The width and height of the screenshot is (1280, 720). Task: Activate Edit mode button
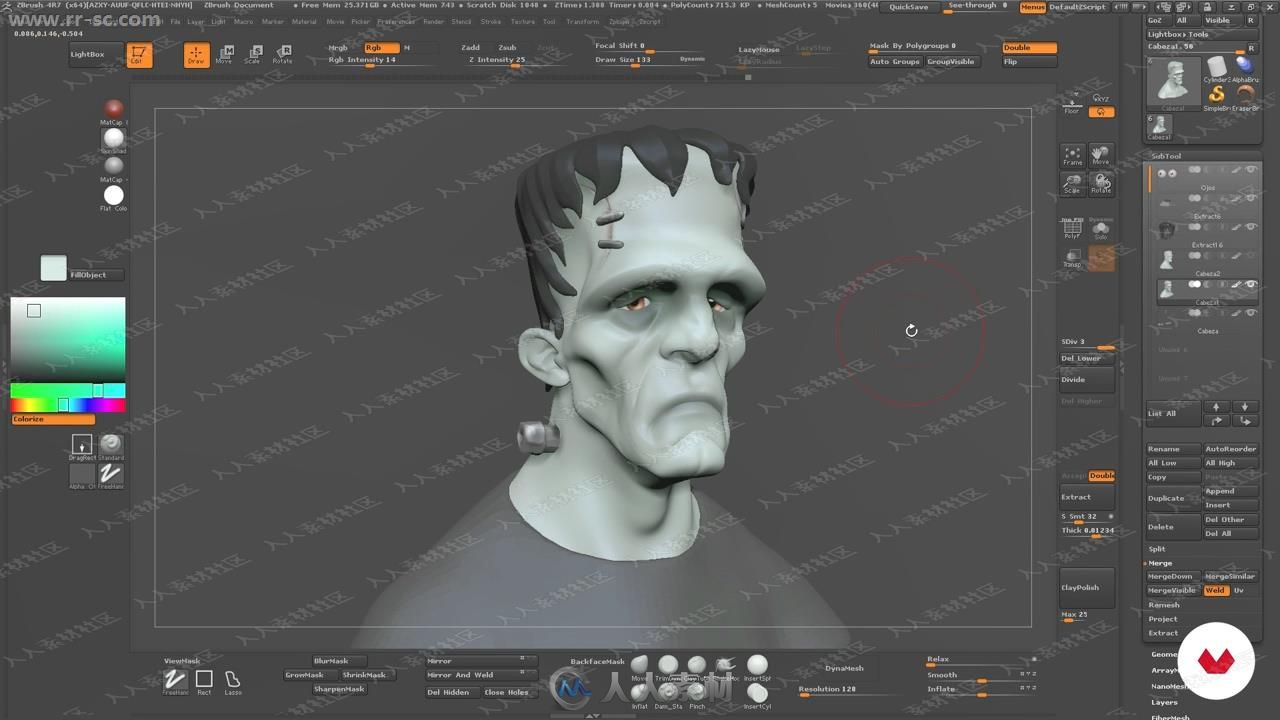[139, 55]
